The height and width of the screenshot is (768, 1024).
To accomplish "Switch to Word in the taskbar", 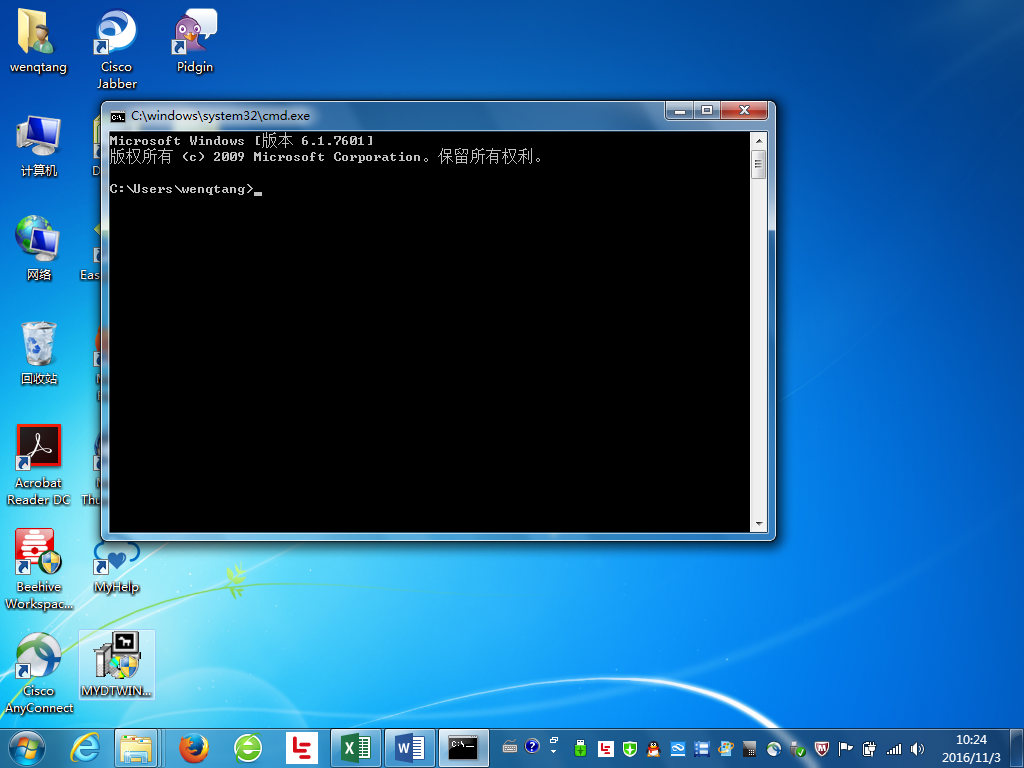I will [409, 748].
